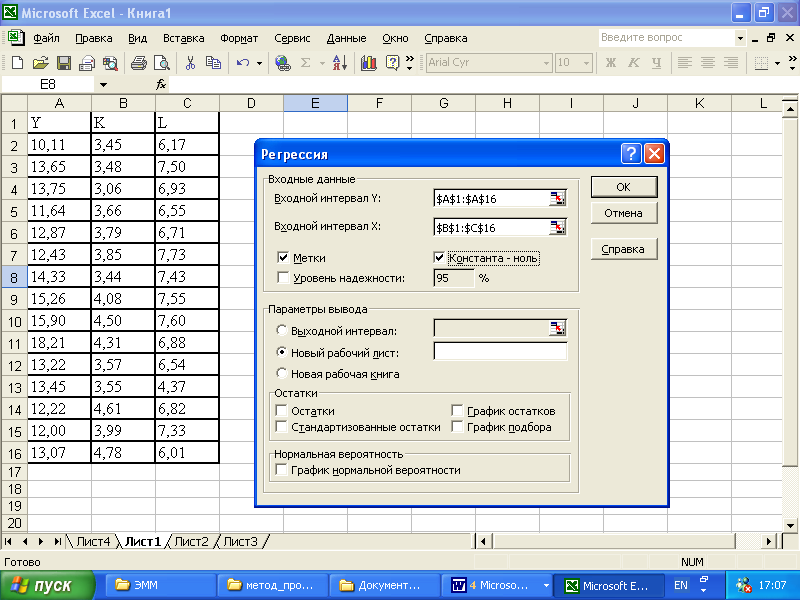Open the Правка menu
Screen dimensions: 800x600
[x=94, y=38]
